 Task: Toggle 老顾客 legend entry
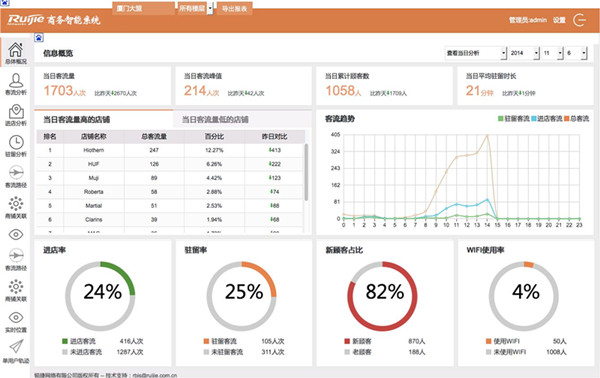358,352
